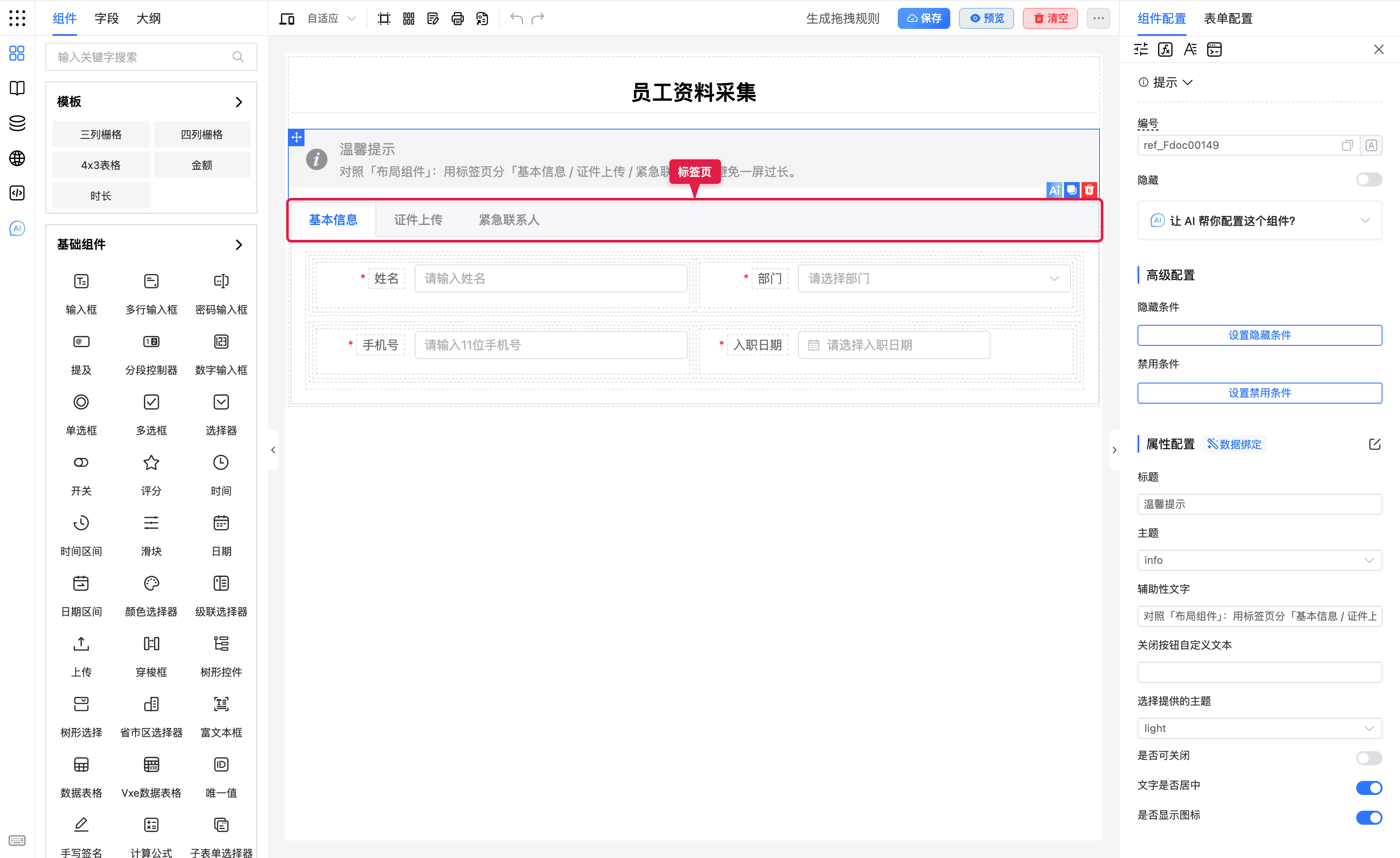Switch to the 表单配置 tab
The image size is (1400, 858).
pyautogui.click(x=1228, y=18)
